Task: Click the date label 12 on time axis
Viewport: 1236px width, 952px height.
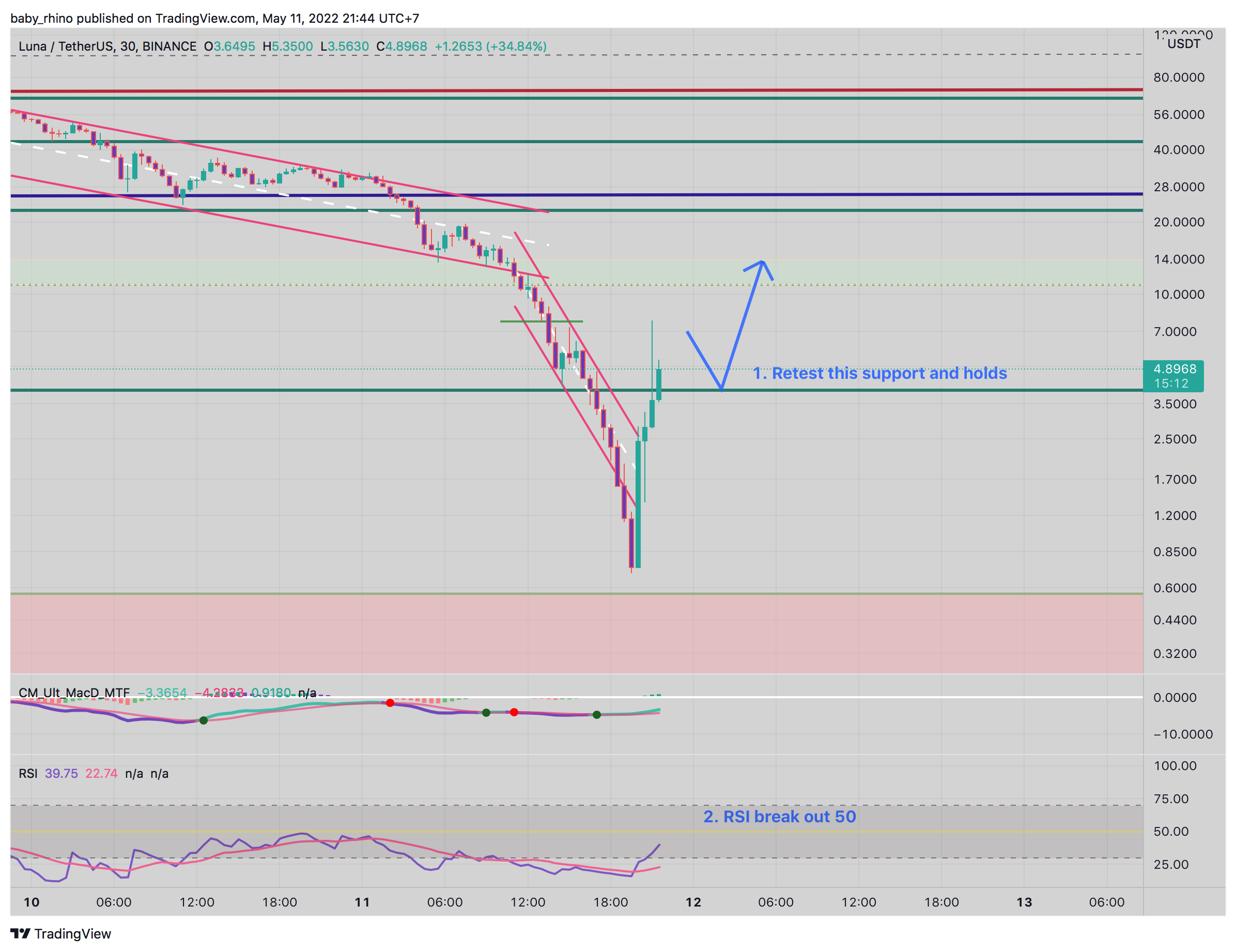Action: click(x=693, y=902)
